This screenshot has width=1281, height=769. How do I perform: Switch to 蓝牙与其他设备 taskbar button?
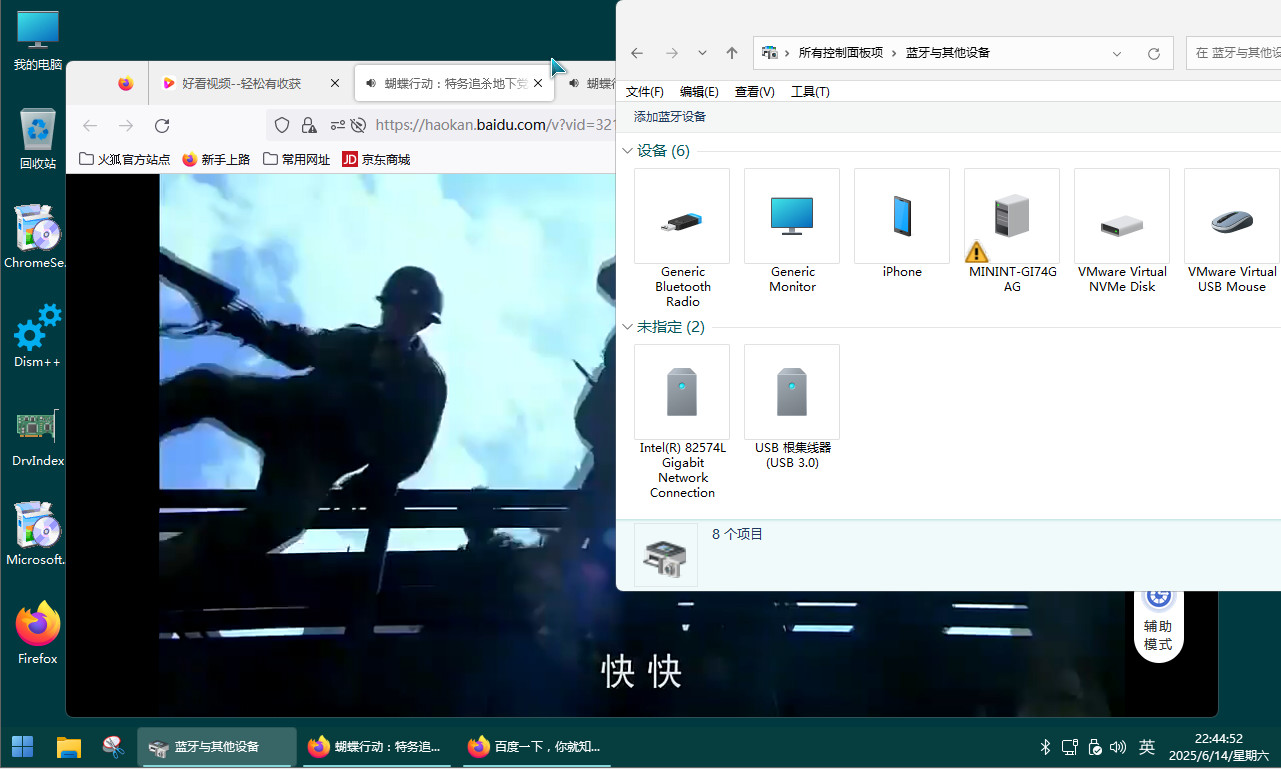pyautogui.click(x=217, y=746)
